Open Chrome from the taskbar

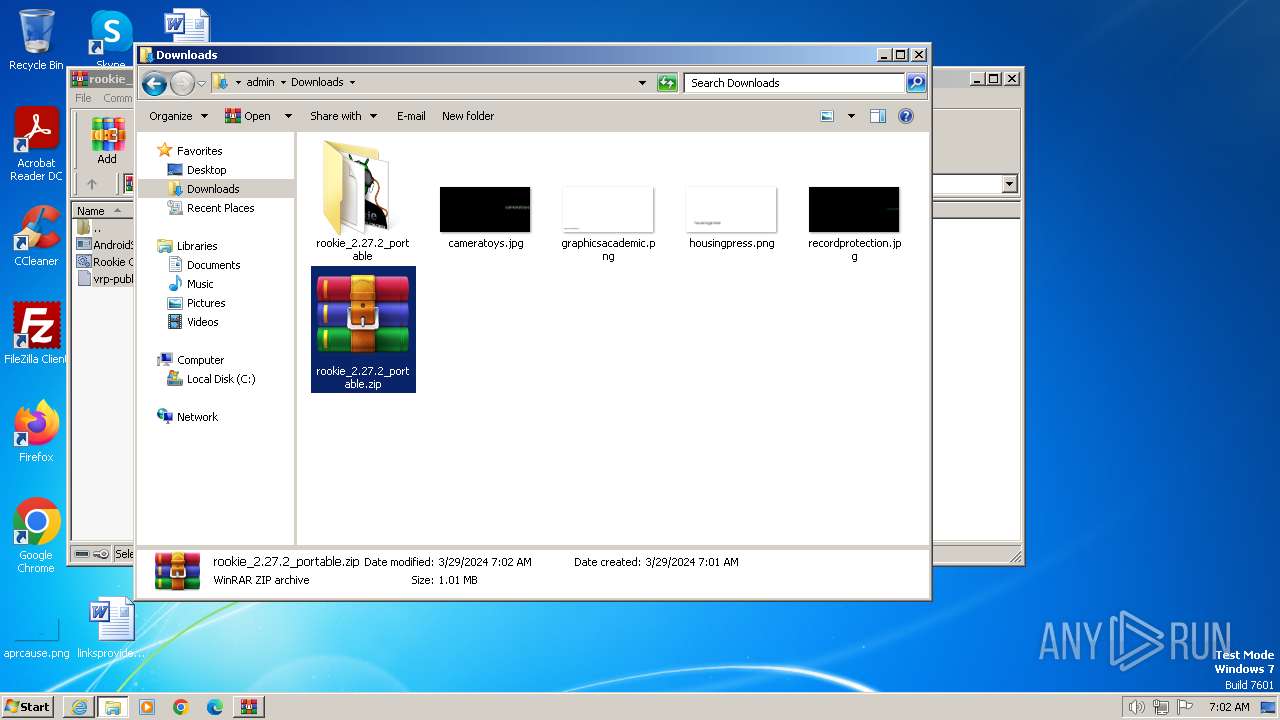point(181,707)
